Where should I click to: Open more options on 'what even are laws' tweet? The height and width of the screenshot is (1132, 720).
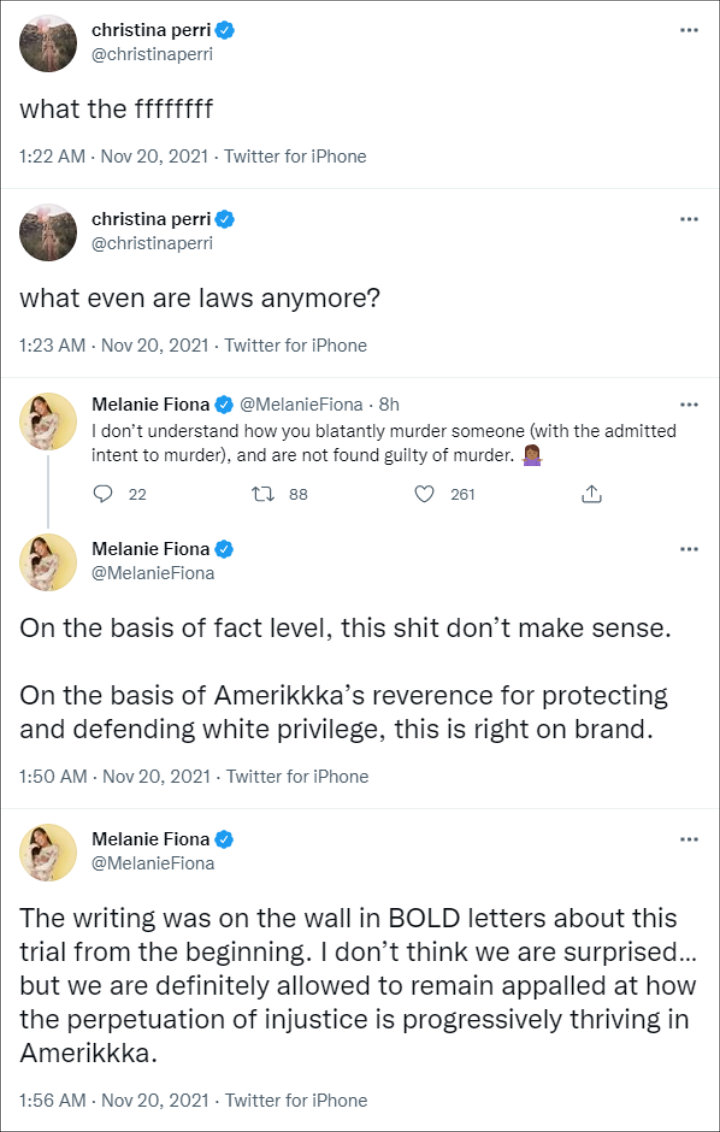[688, 219]
